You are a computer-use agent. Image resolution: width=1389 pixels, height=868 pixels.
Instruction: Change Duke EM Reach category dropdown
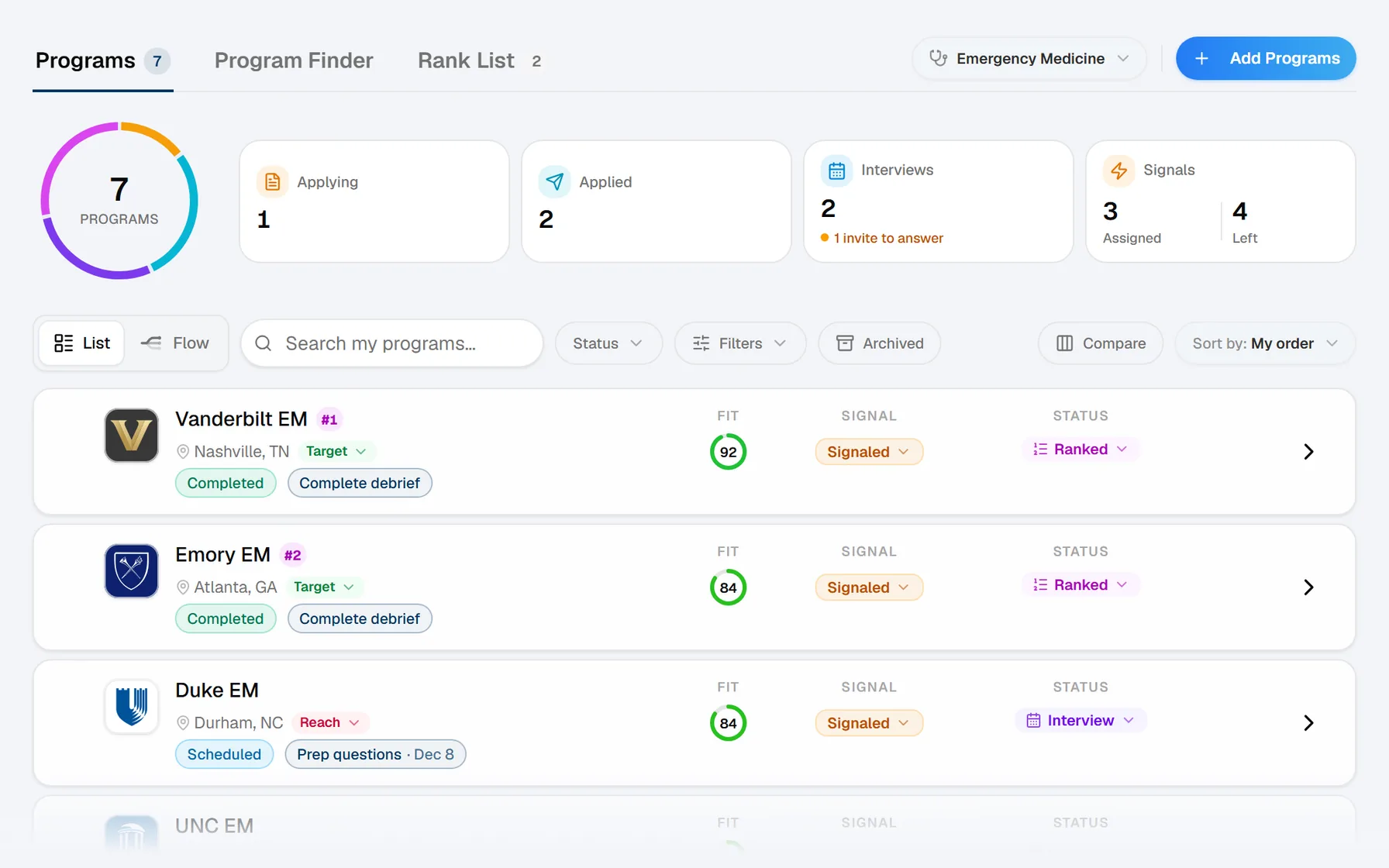click(x=329, y=722)
